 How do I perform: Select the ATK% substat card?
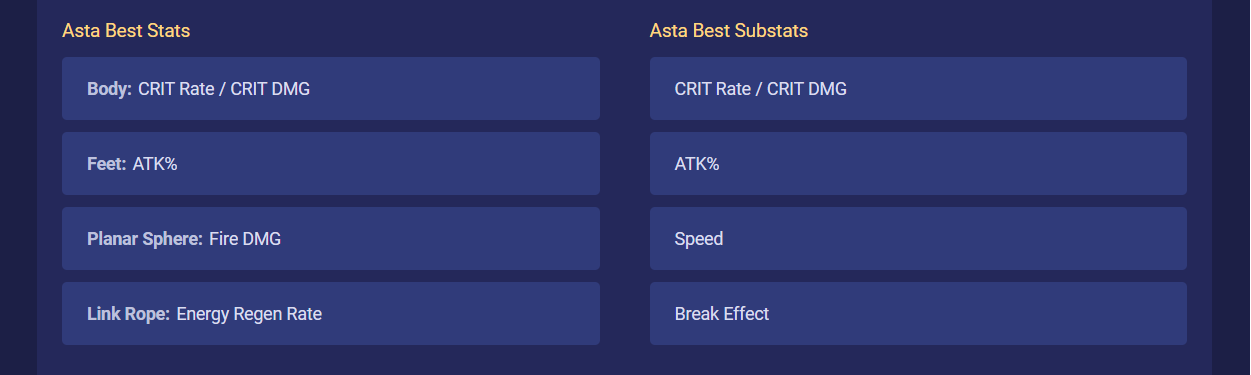[x=918, y=164]
